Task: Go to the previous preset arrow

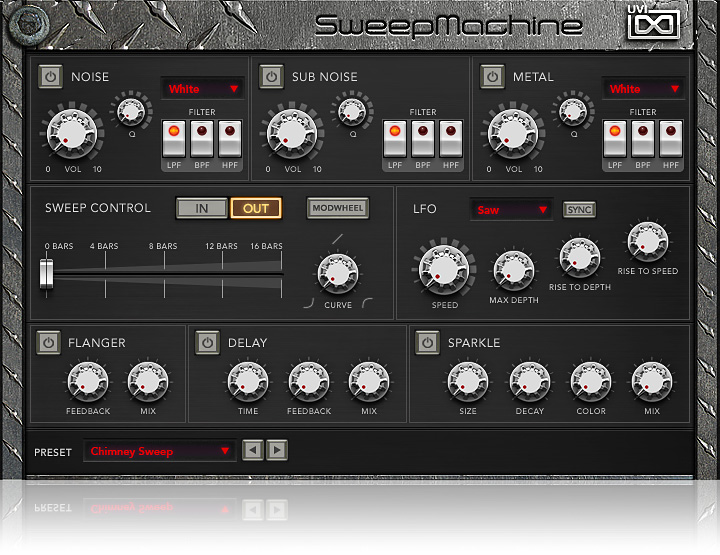Action: click(254, 451)
